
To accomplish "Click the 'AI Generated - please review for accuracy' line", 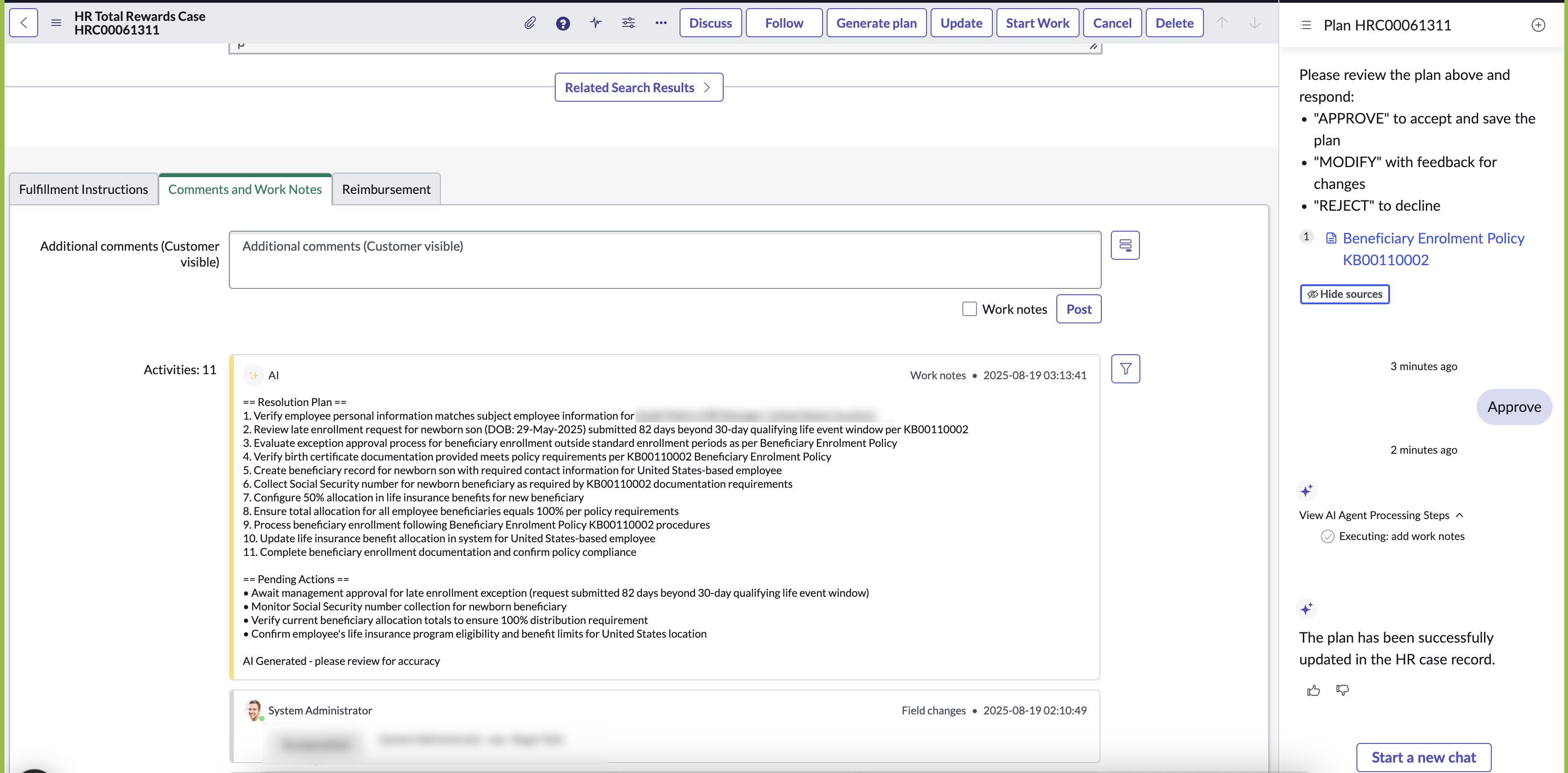I will (341, 661).
